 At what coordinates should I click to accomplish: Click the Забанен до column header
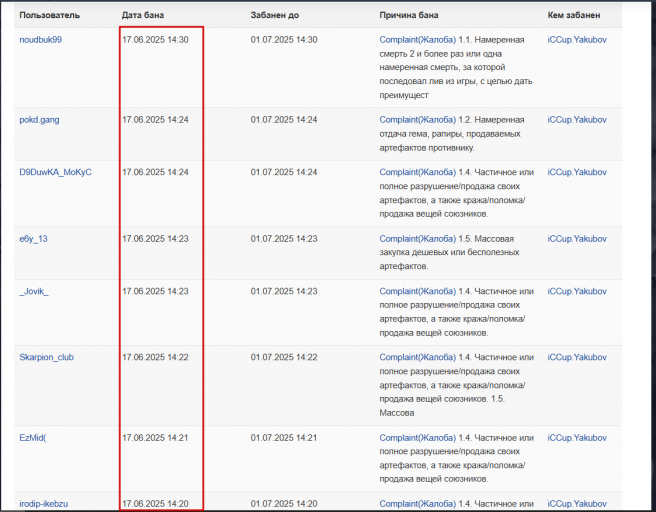275,15
